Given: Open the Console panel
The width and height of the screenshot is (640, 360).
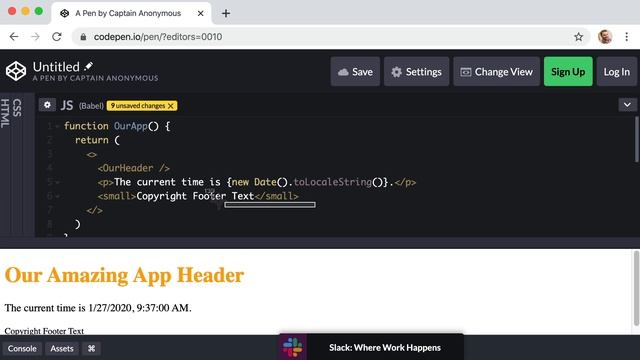Looking at the screenshot, I should pyautogui.click(x=22, y=349).
